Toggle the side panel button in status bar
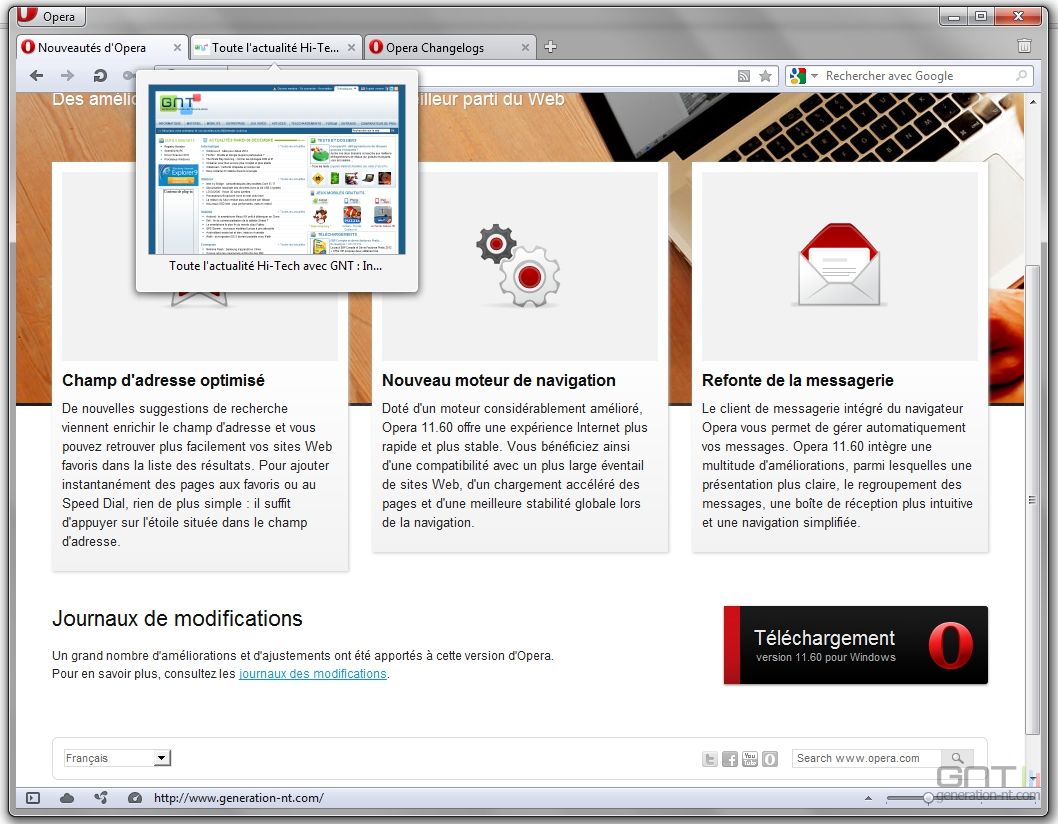 tap(33, 798)
